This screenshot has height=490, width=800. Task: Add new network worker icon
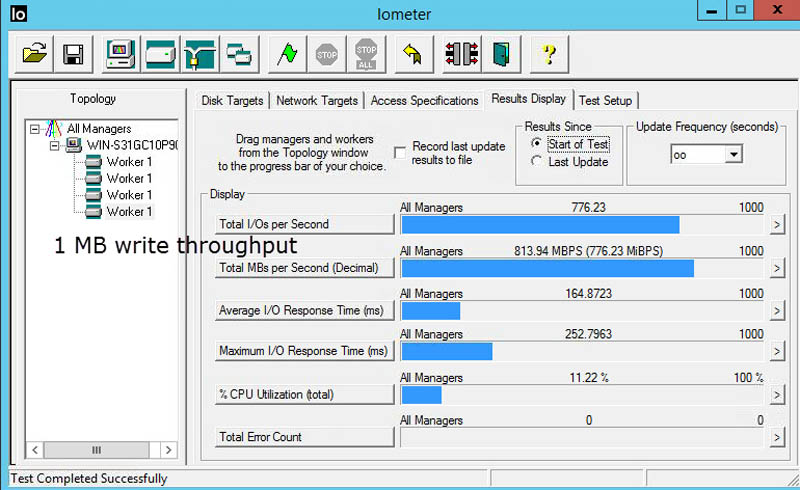199,54
